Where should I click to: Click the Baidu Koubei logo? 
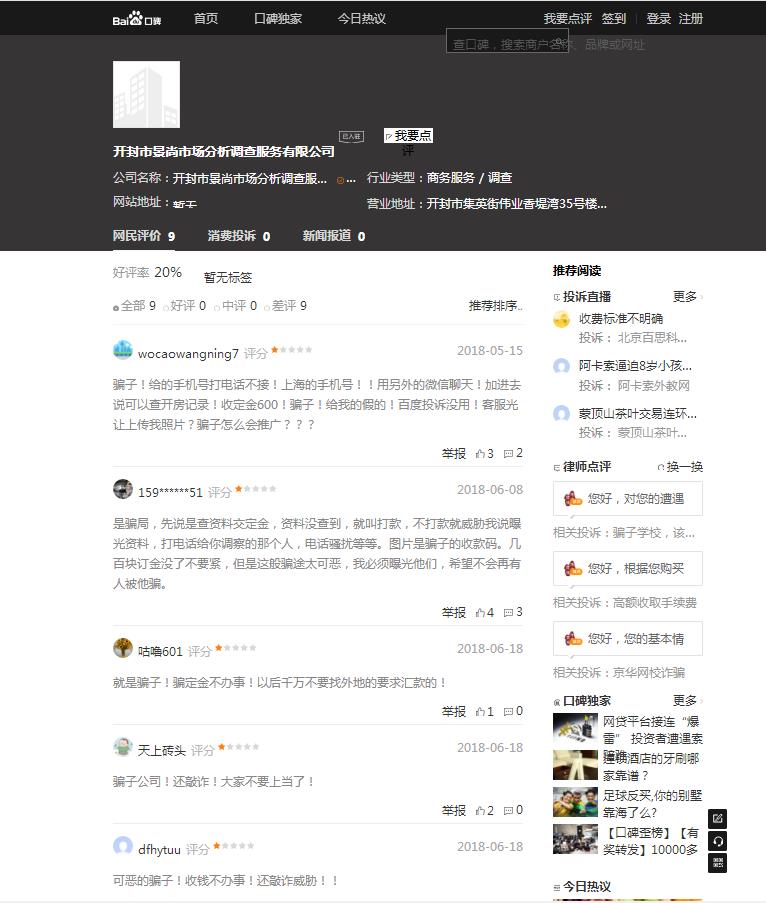pyautogui.click(x=136, y=19)
